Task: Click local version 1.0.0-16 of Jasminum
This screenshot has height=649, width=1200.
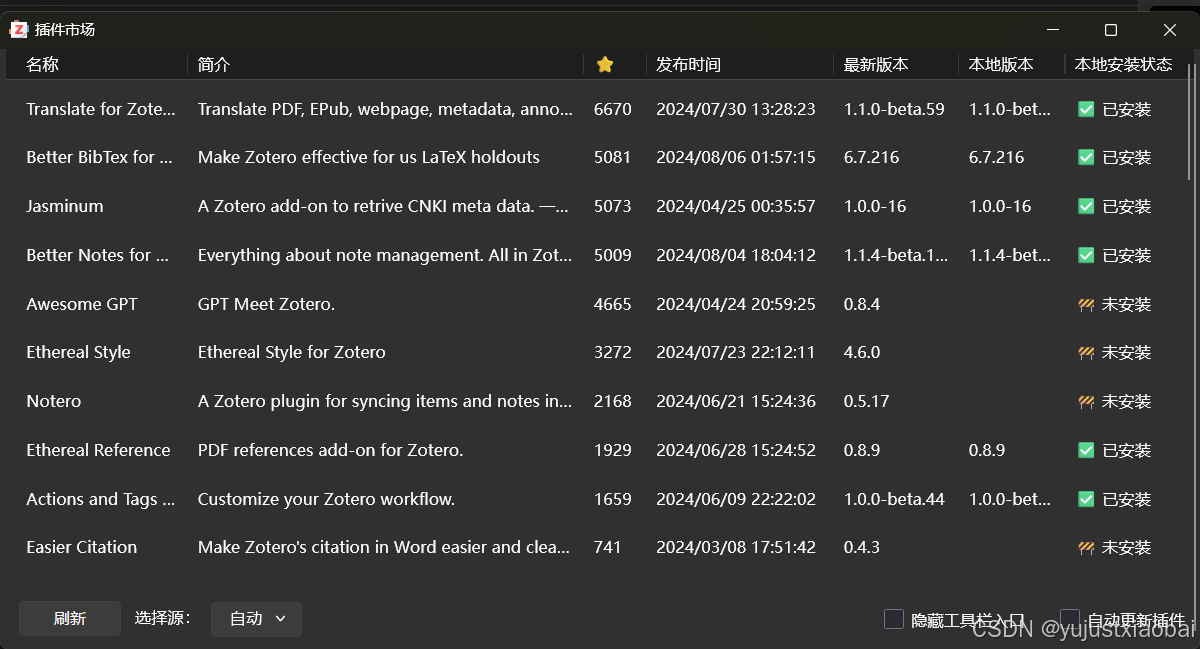Action: coord(1000,206)
